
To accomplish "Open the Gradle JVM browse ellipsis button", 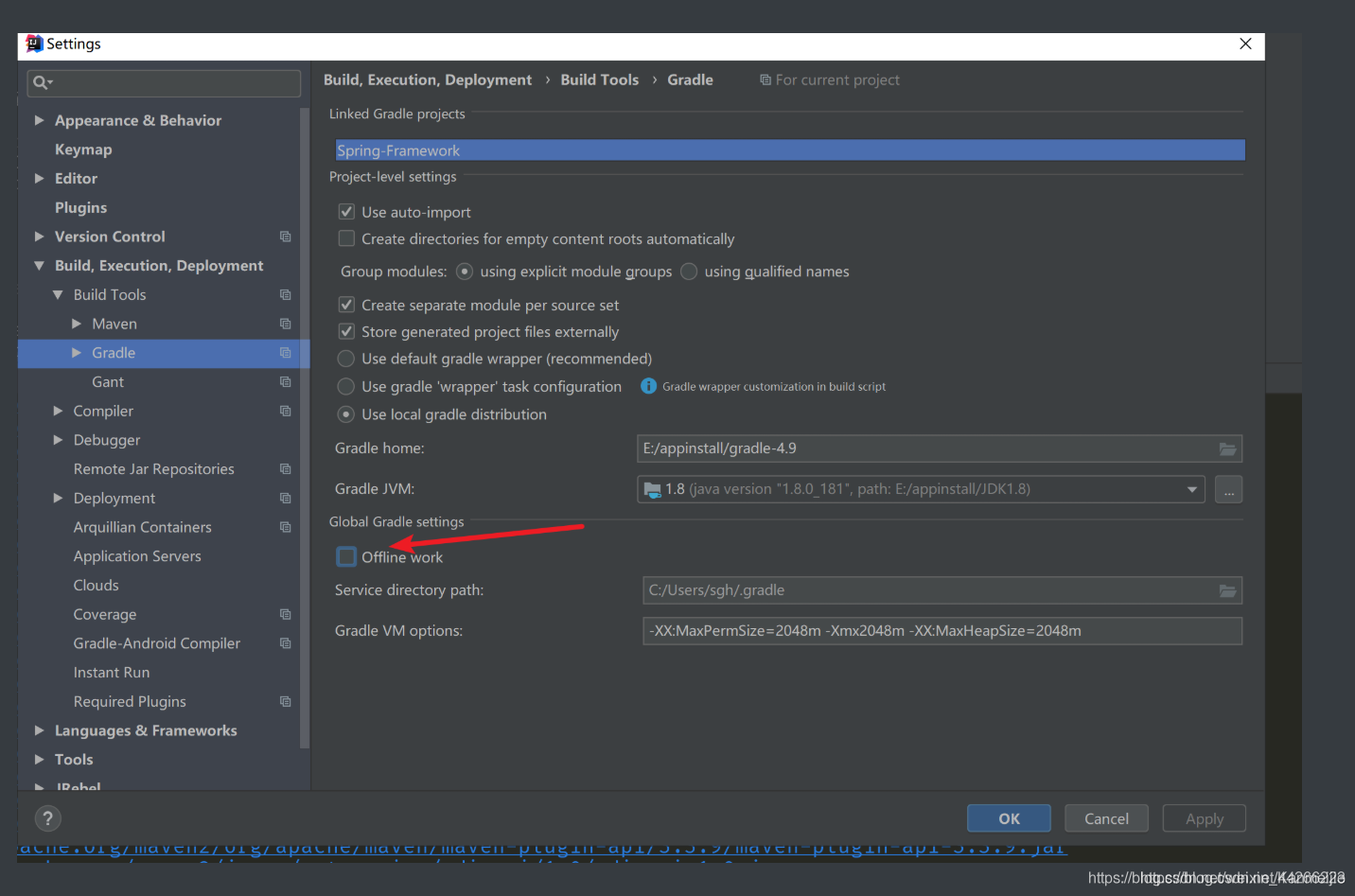I will click(1228, 489).
